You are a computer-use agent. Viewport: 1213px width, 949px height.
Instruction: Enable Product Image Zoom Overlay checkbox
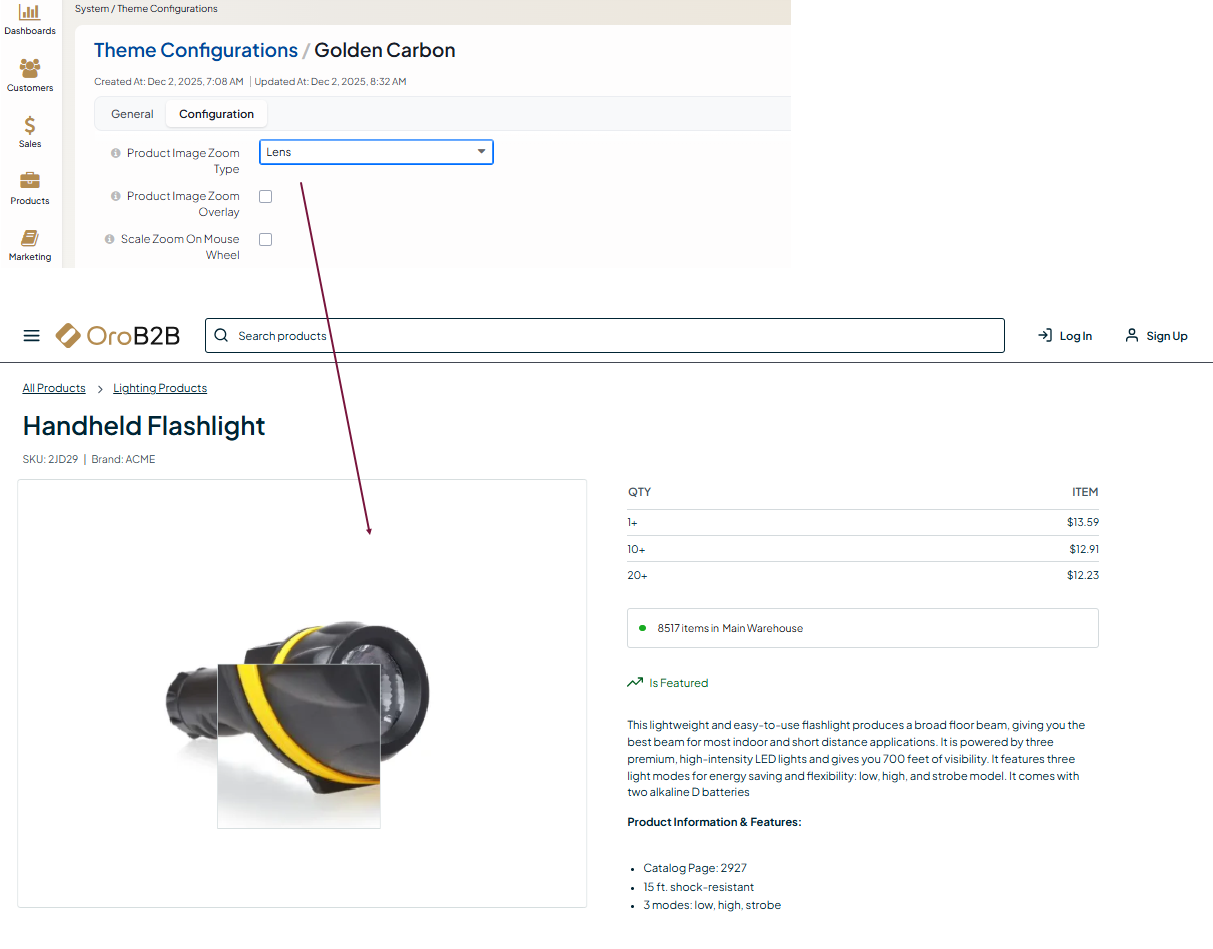pyautogui.click(x=266, y=197)
